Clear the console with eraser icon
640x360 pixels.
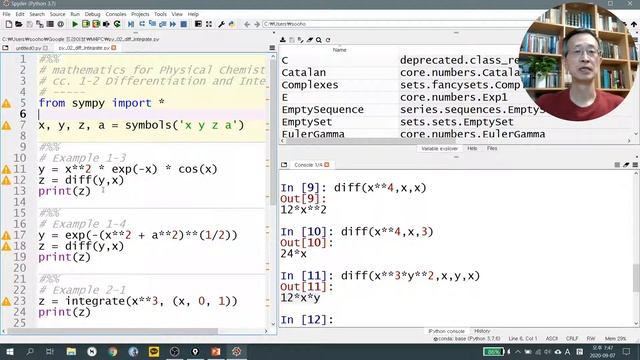coord(626,165)
